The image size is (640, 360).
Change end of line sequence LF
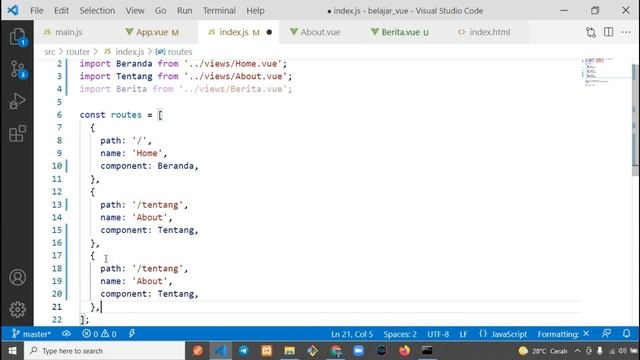point(463,334)
